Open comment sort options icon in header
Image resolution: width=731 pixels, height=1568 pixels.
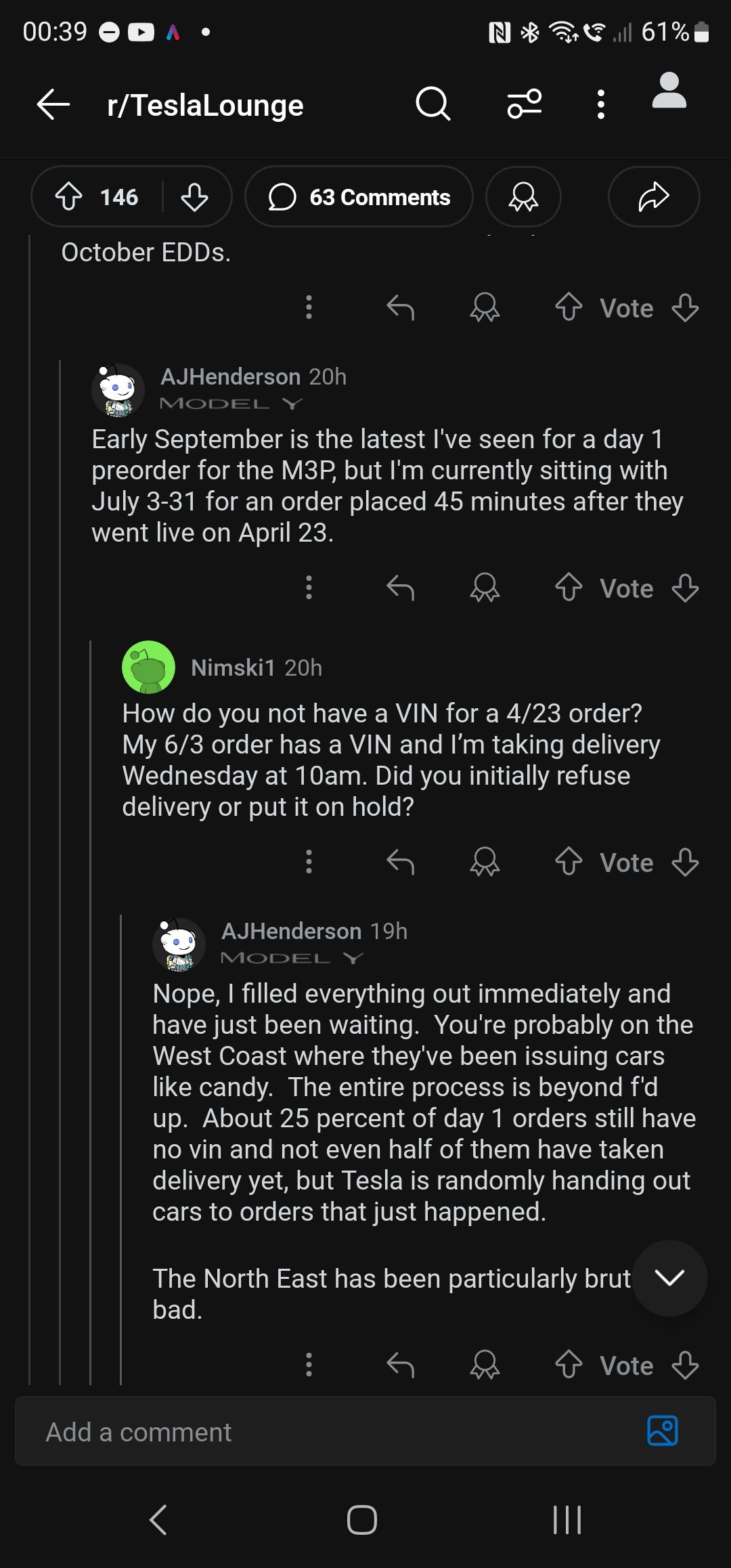coord(525,104)
